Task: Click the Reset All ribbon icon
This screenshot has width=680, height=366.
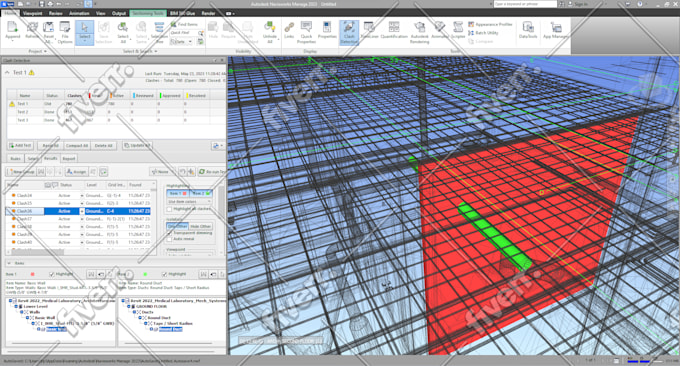Action: tap(48, 32)
